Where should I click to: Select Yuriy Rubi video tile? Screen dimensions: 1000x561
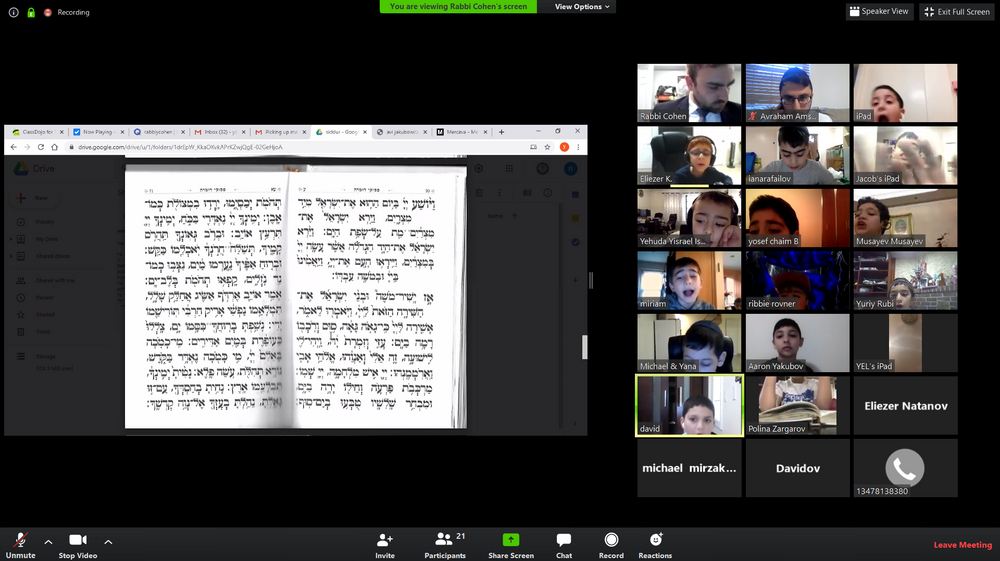(x=905, y=280)
